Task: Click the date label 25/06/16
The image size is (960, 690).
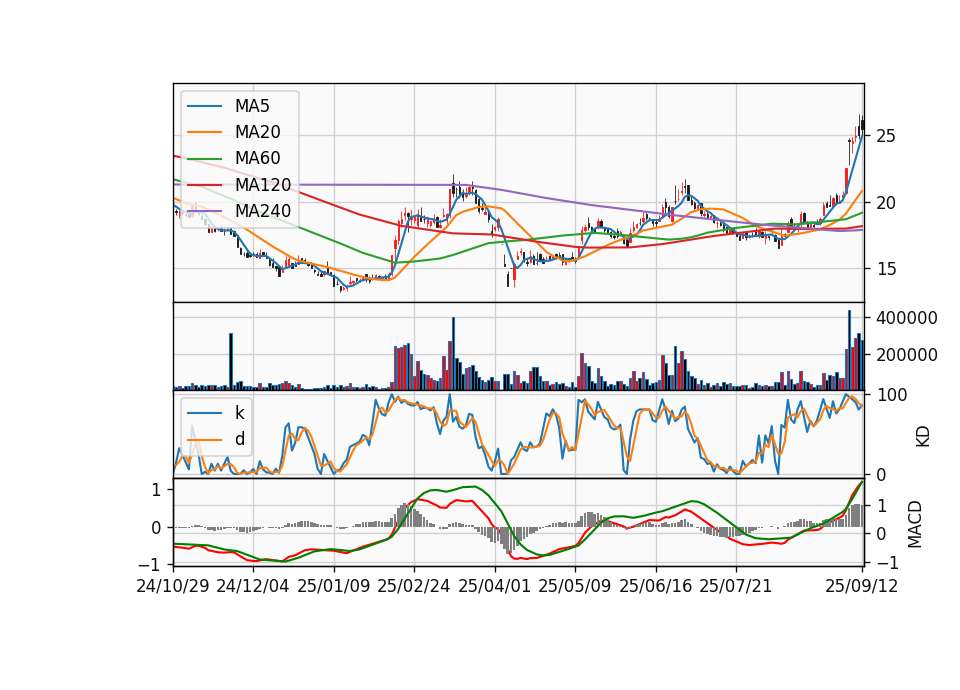Action: (x=655, y=587)
